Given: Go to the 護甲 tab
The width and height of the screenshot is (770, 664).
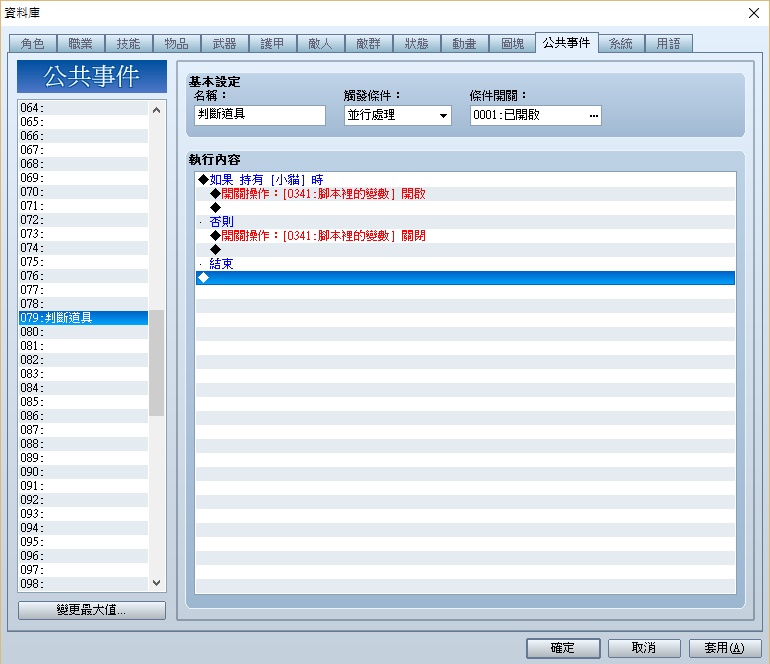Looking at the screenshot, I should [273, 43].
